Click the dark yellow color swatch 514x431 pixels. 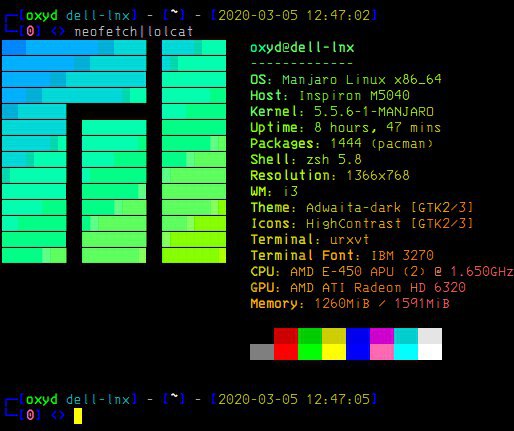(x=334, y=336)
